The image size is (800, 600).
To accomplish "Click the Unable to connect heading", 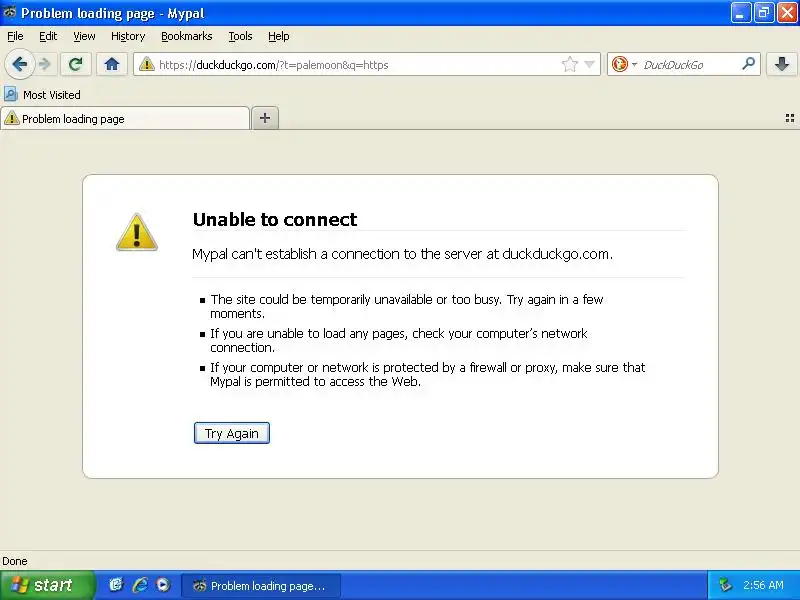I will tap(274, 219).
